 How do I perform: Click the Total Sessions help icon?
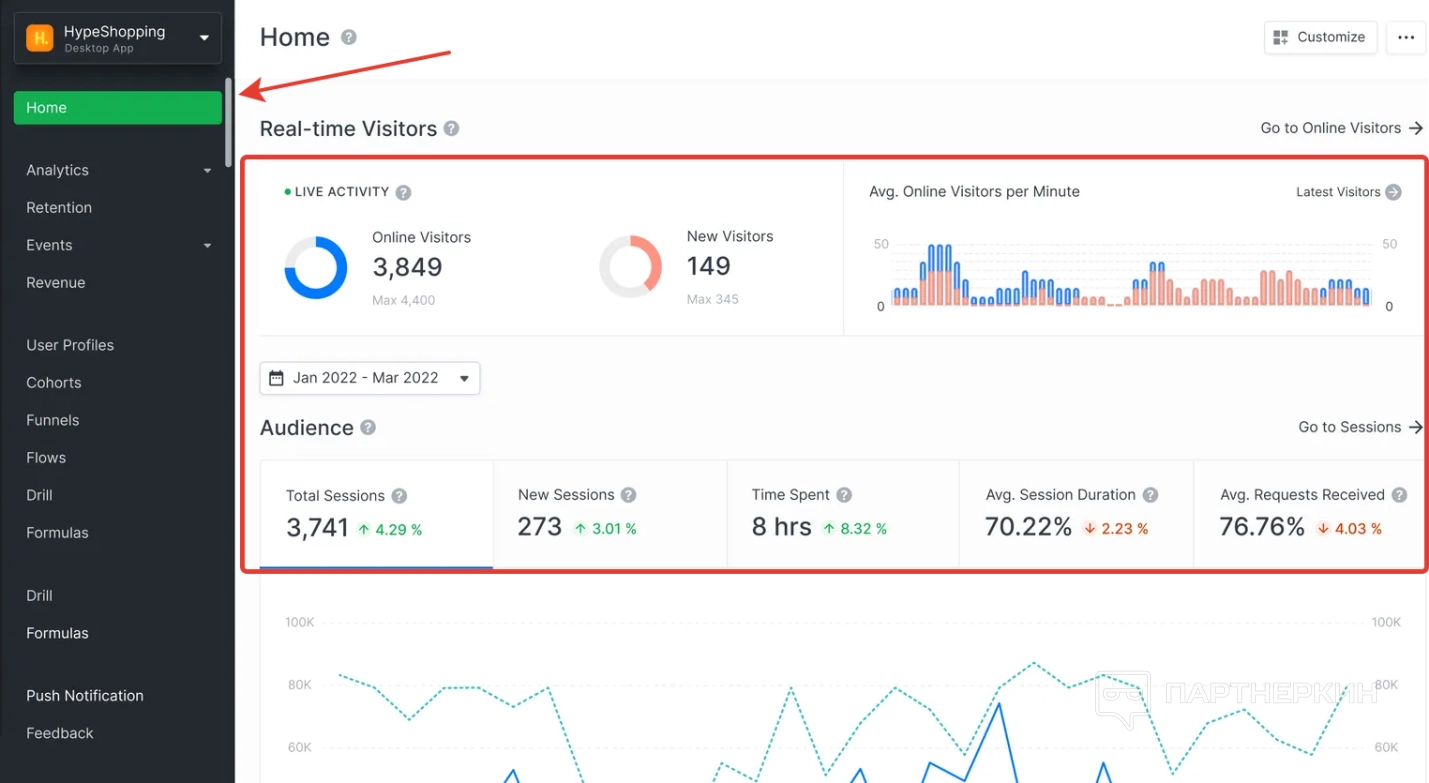click(399, 496)
